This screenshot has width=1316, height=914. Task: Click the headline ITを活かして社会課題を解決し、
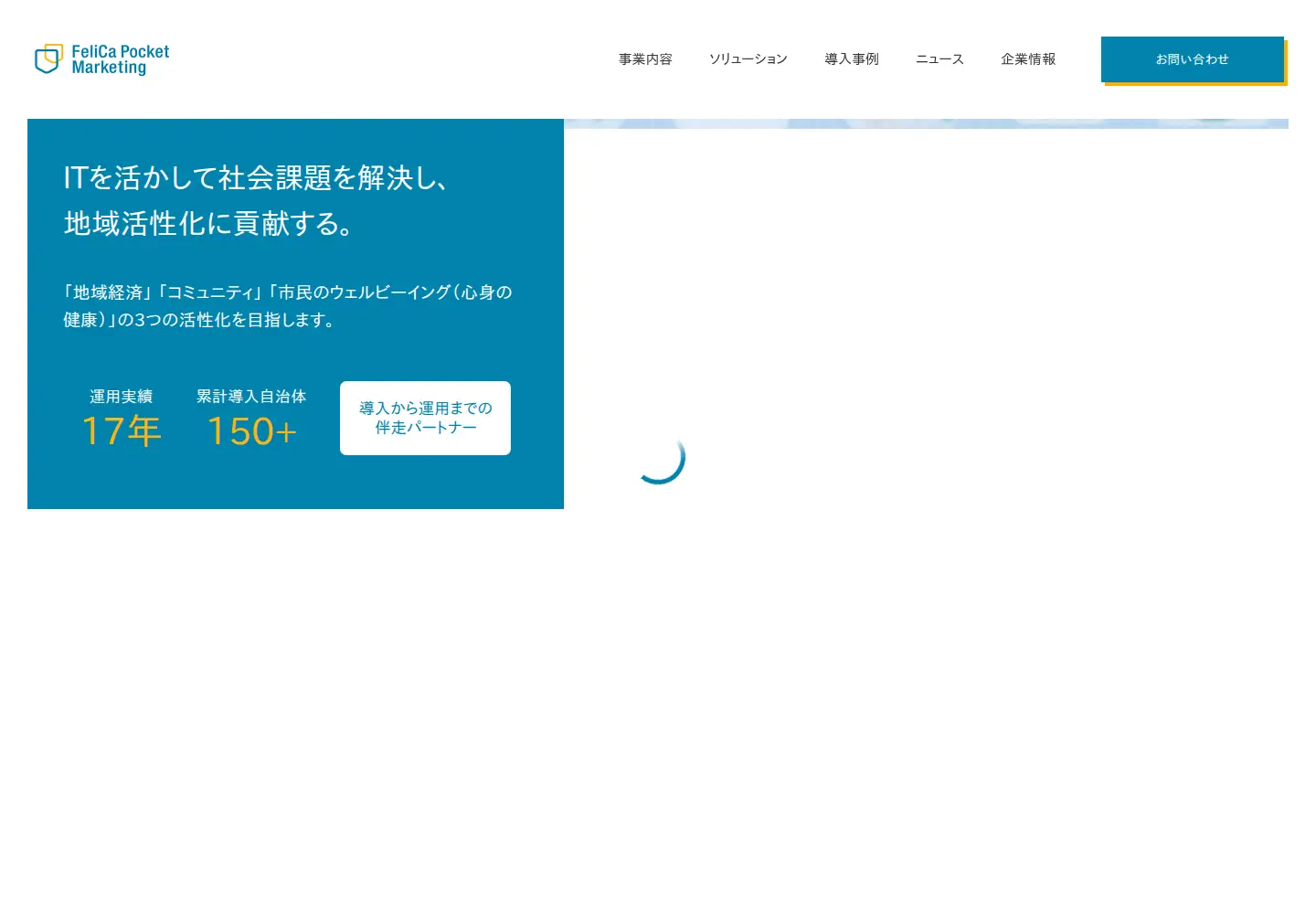[256, 177]
